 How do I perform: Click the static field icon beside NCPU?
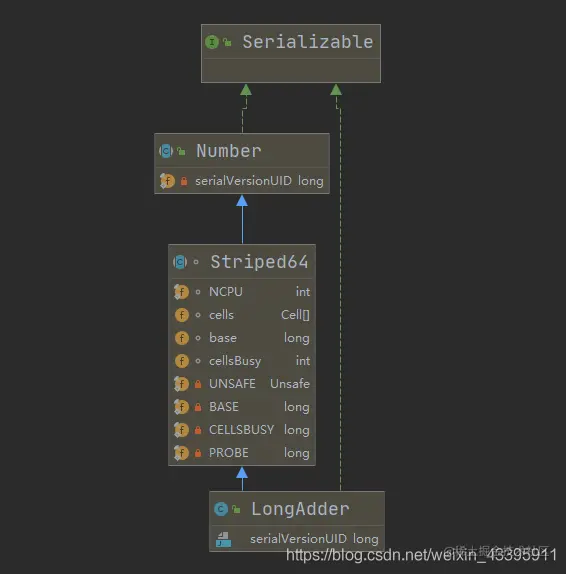[x=181, y=292]
